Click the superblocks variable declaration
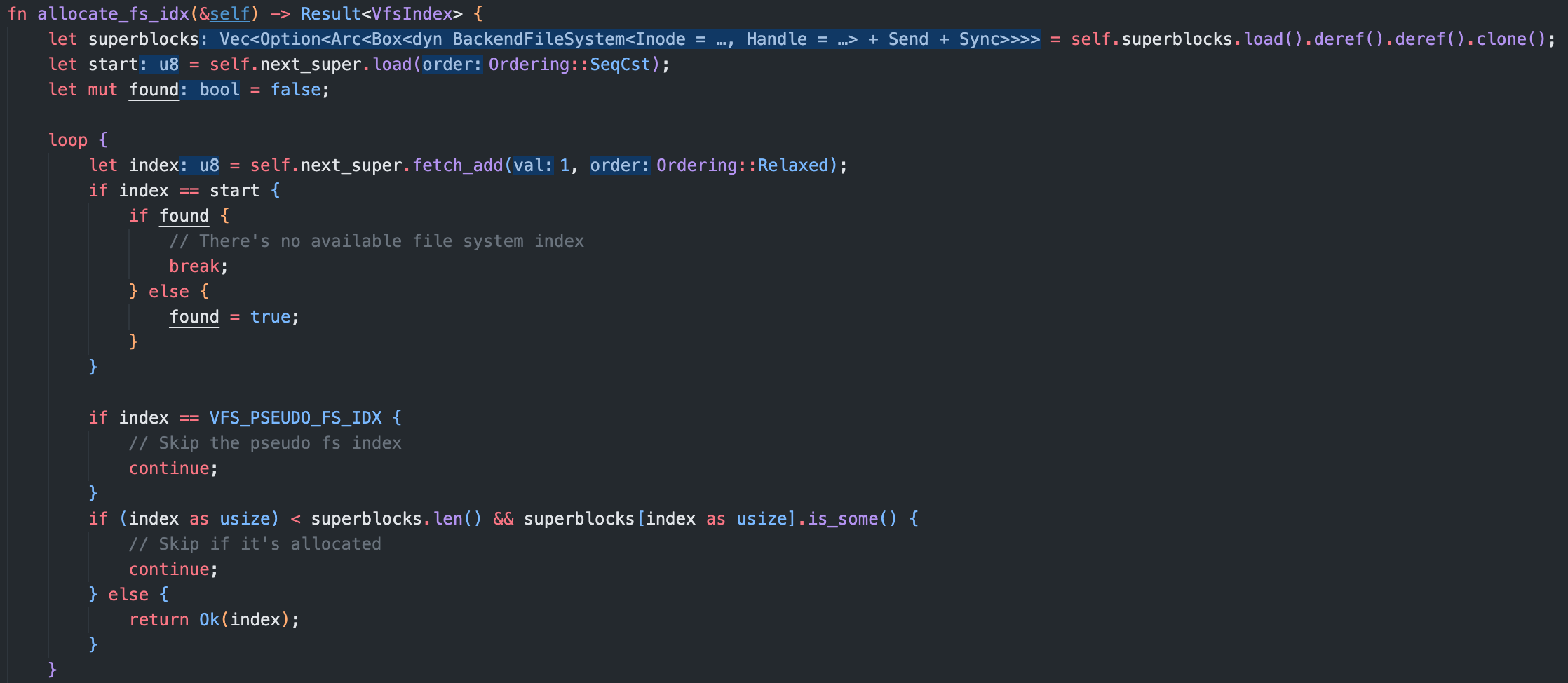 (144, 39)
